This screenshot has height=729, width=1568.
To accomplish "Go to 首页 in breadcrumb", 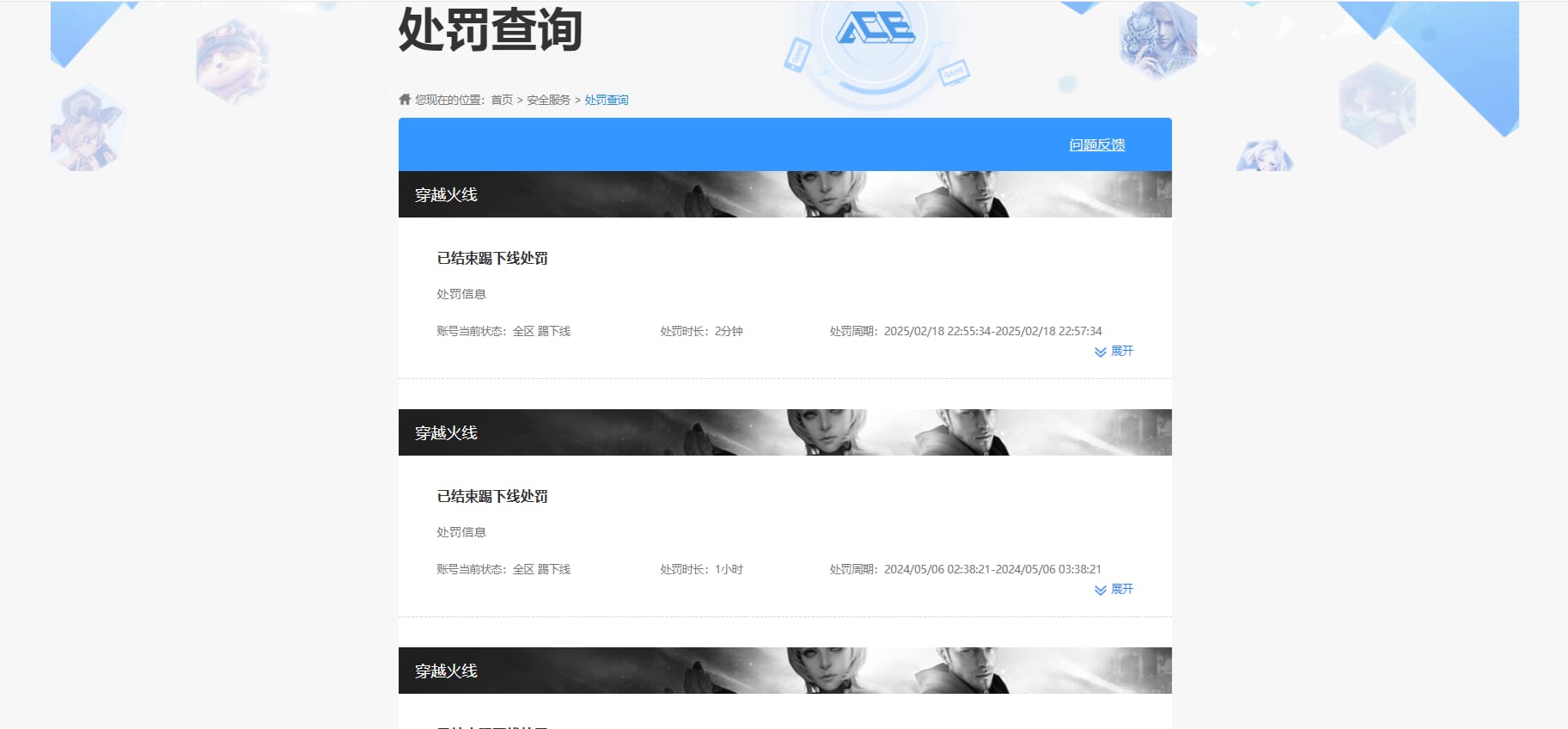I will coord(502,100).
